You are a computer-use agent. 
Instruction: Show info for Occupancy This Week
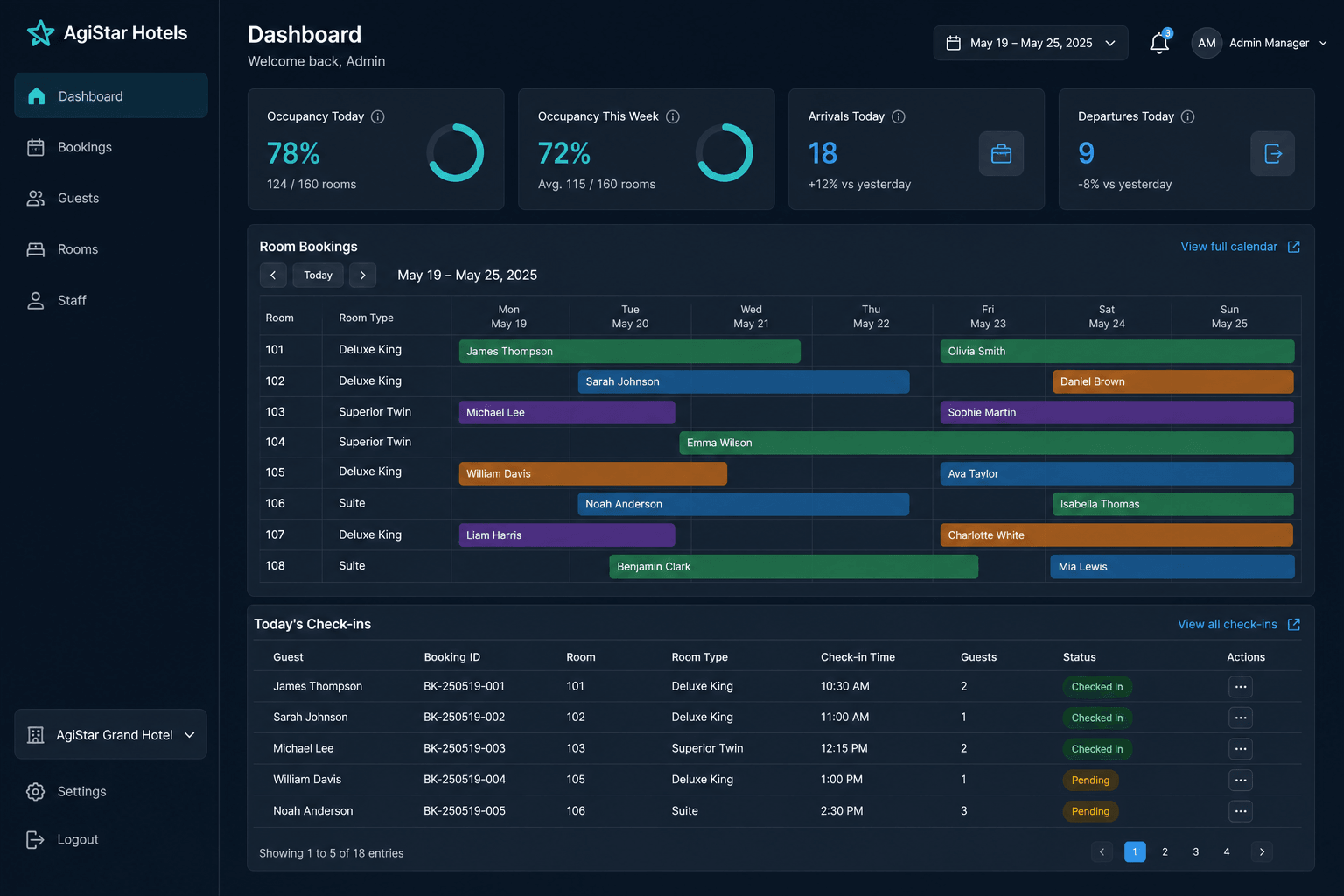click(673, 116)
